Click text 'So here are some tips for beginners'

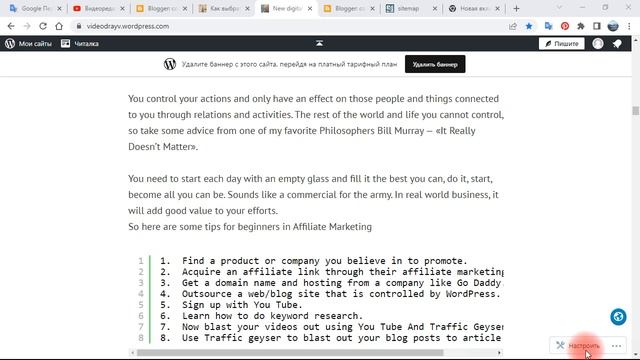204,227
